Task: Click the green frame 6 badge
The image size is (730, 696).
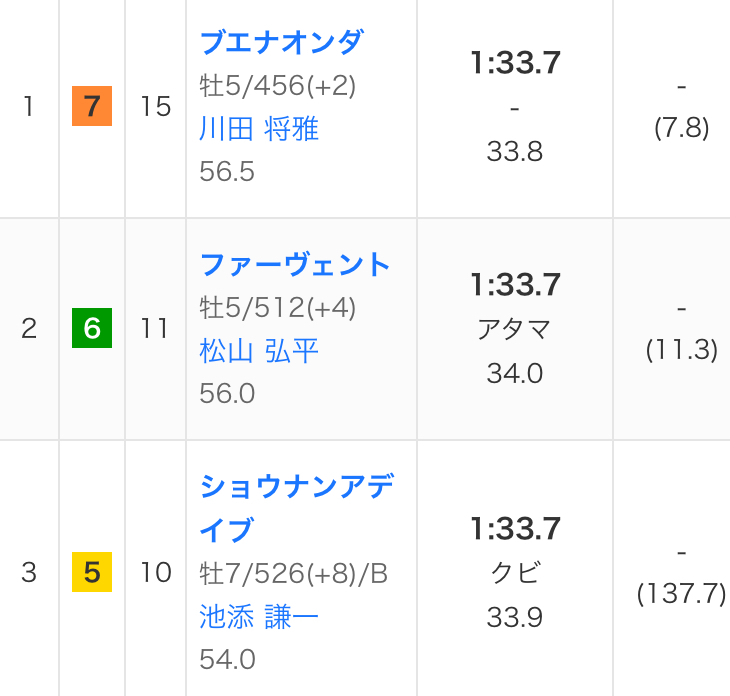Action: [x=92, y=329]
